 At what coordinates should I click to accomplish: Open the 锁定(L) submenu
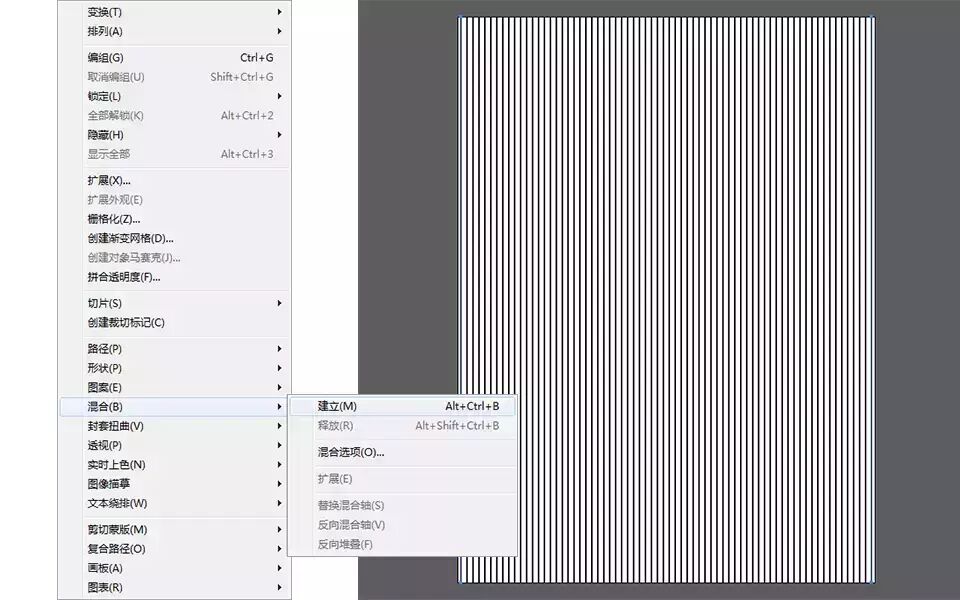click(174, 96)
